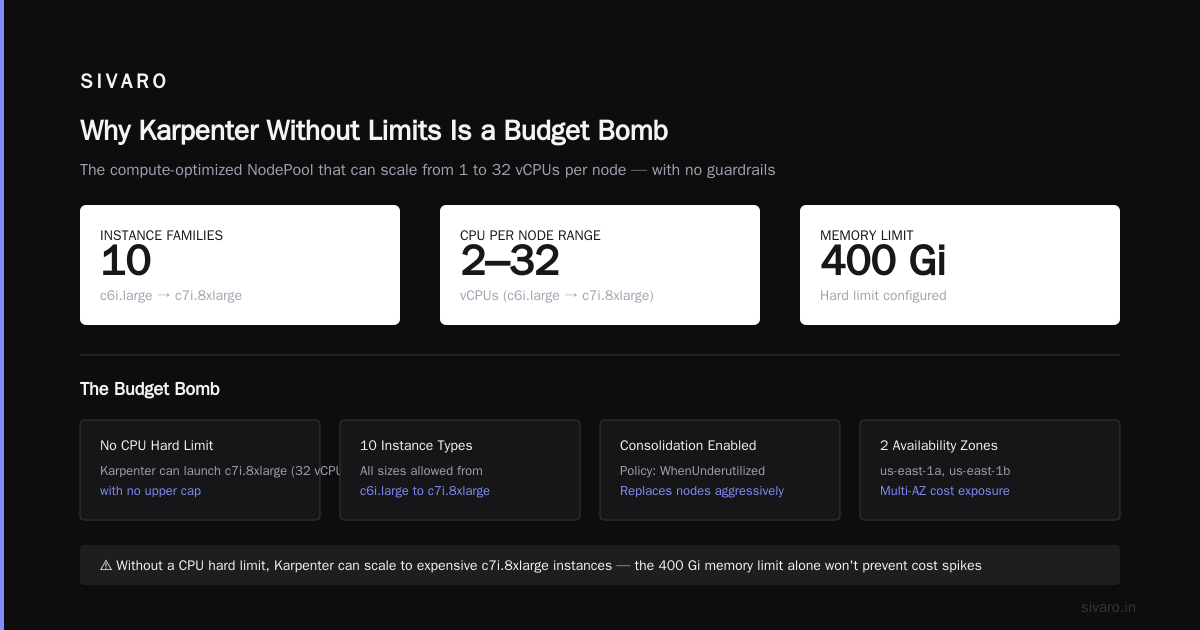
Task: Click 'All sizes allowed from' text
Action: (421, 471)
